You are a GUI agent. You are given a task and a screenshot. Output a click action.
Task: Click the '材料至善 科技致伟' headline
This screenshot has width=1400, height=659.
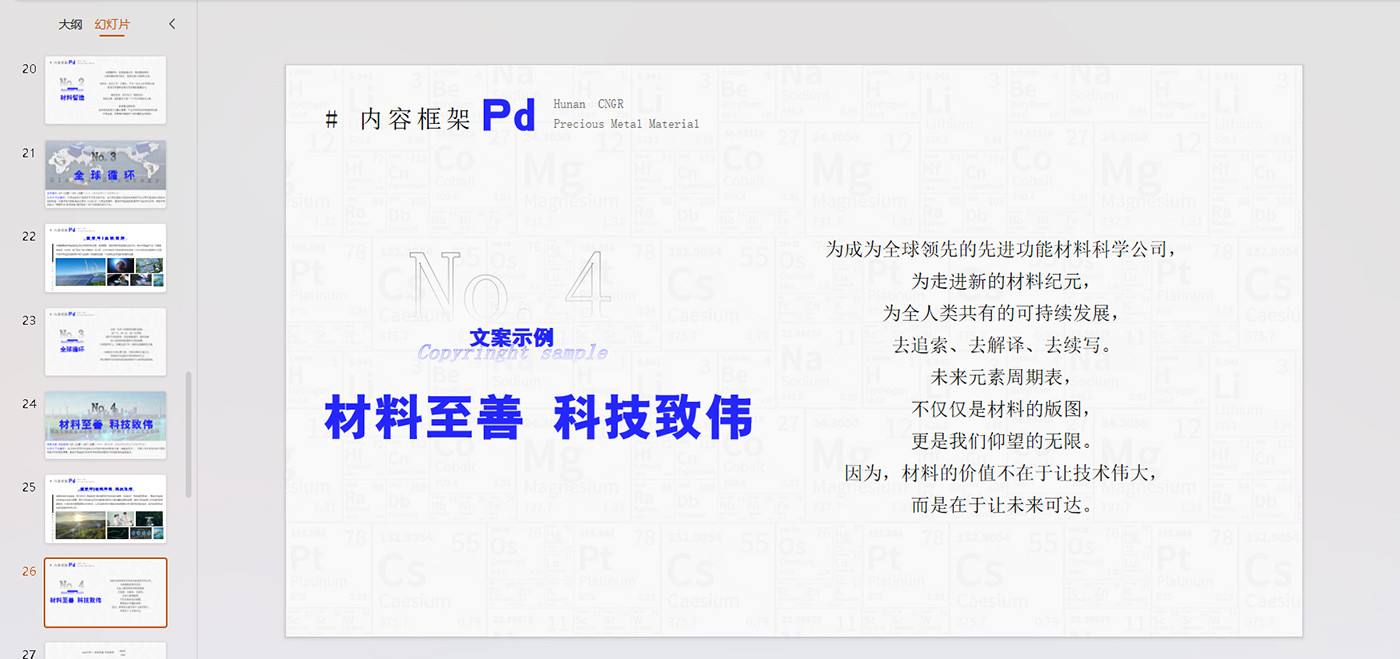[538, 417]
